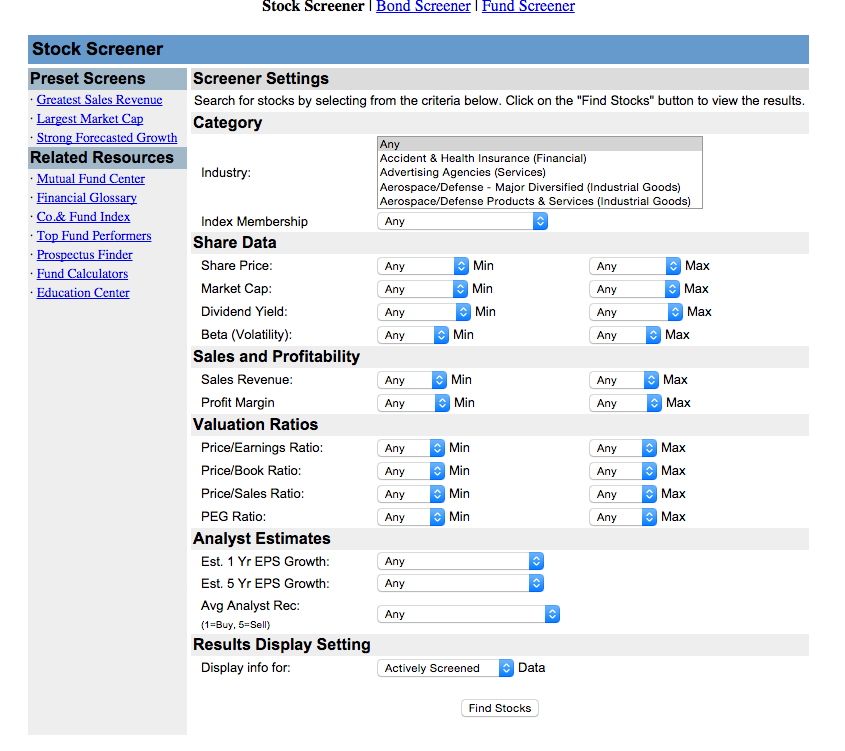The width and height of the screenshot is (845, 751).
Task: Select Advertising Agencies (Services) industry
Action: click(x=539, y=172)
